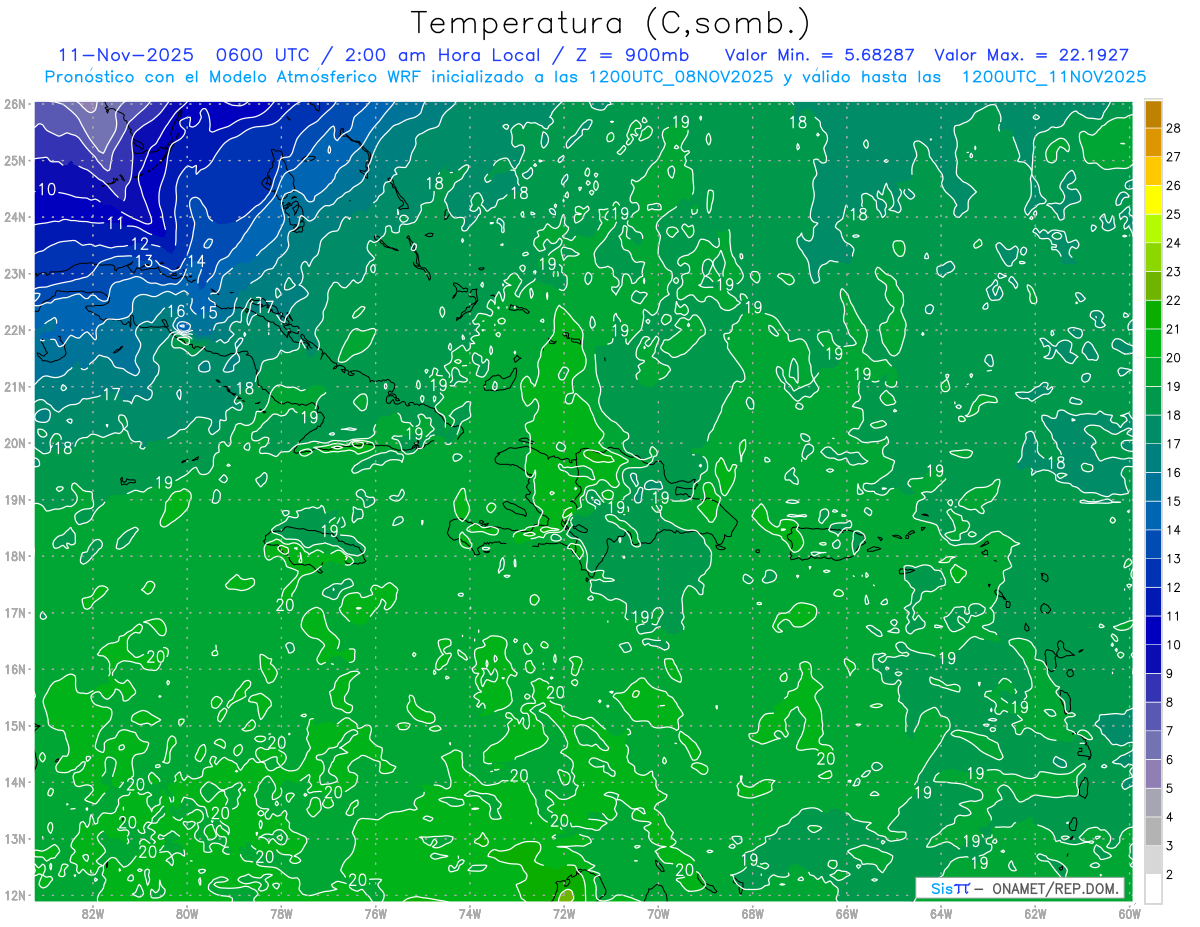This screenshot has width=1200, height=927.
Task: Pick the dark blue segment between 10 and 11
Action: (x=1153, y=630)
